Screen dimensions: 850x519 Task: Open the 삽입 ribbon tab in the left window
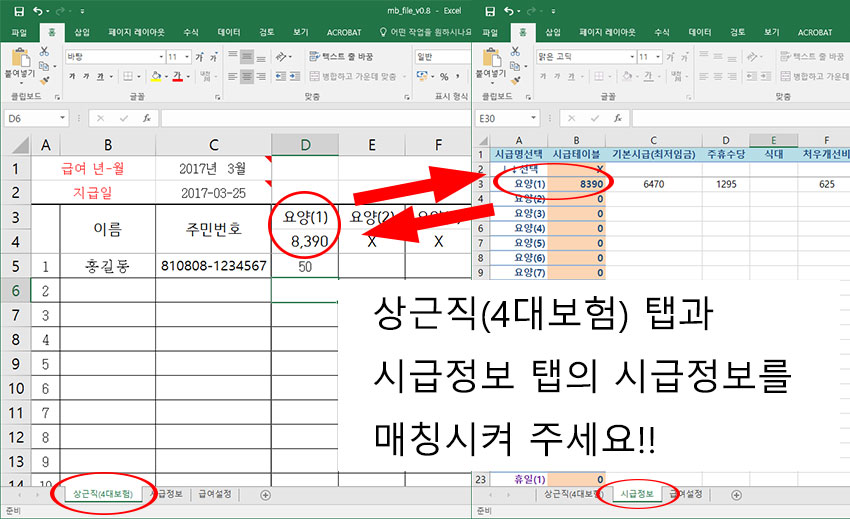tap(81, 32)
